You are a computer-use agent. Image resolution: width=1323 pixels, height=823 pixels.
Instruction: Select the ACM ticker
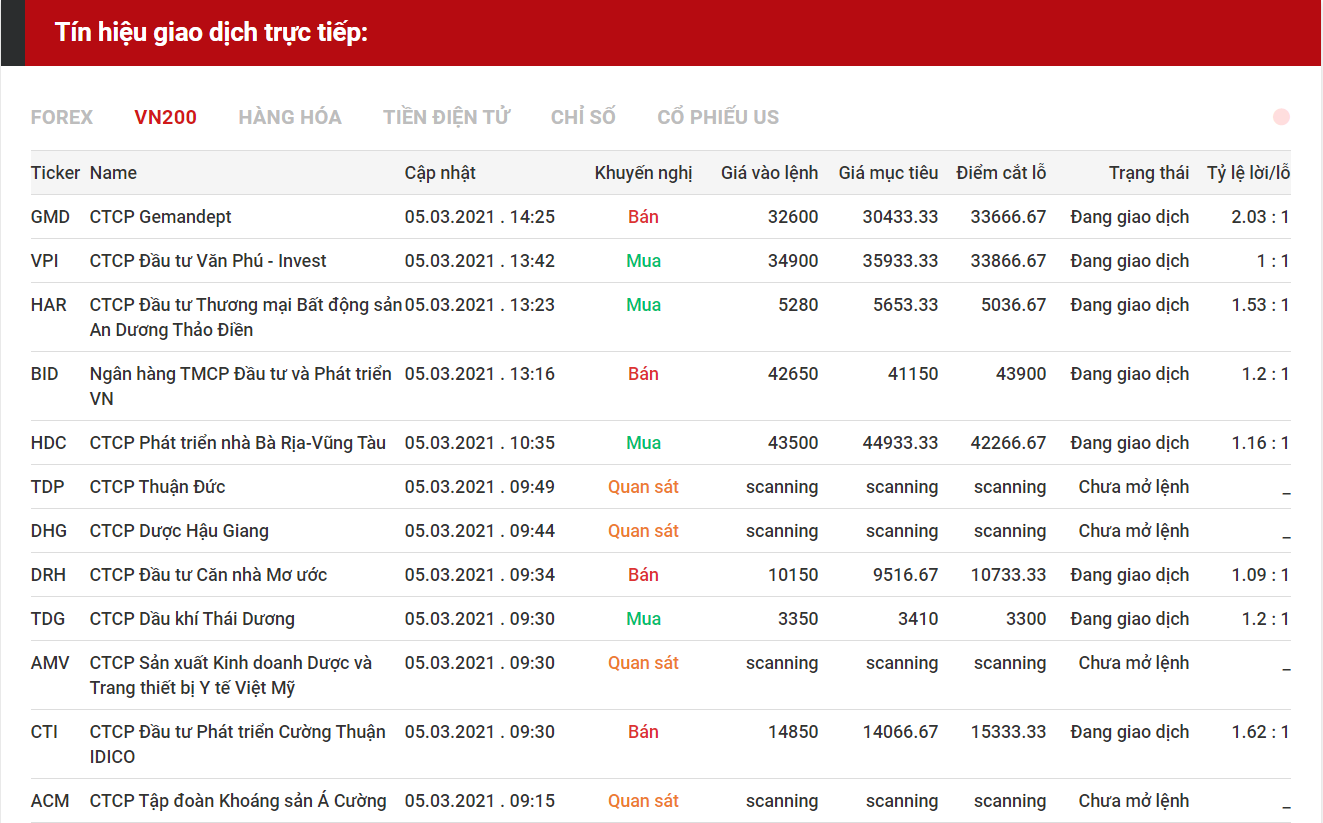pyautogui.click(x=50, y=801)
